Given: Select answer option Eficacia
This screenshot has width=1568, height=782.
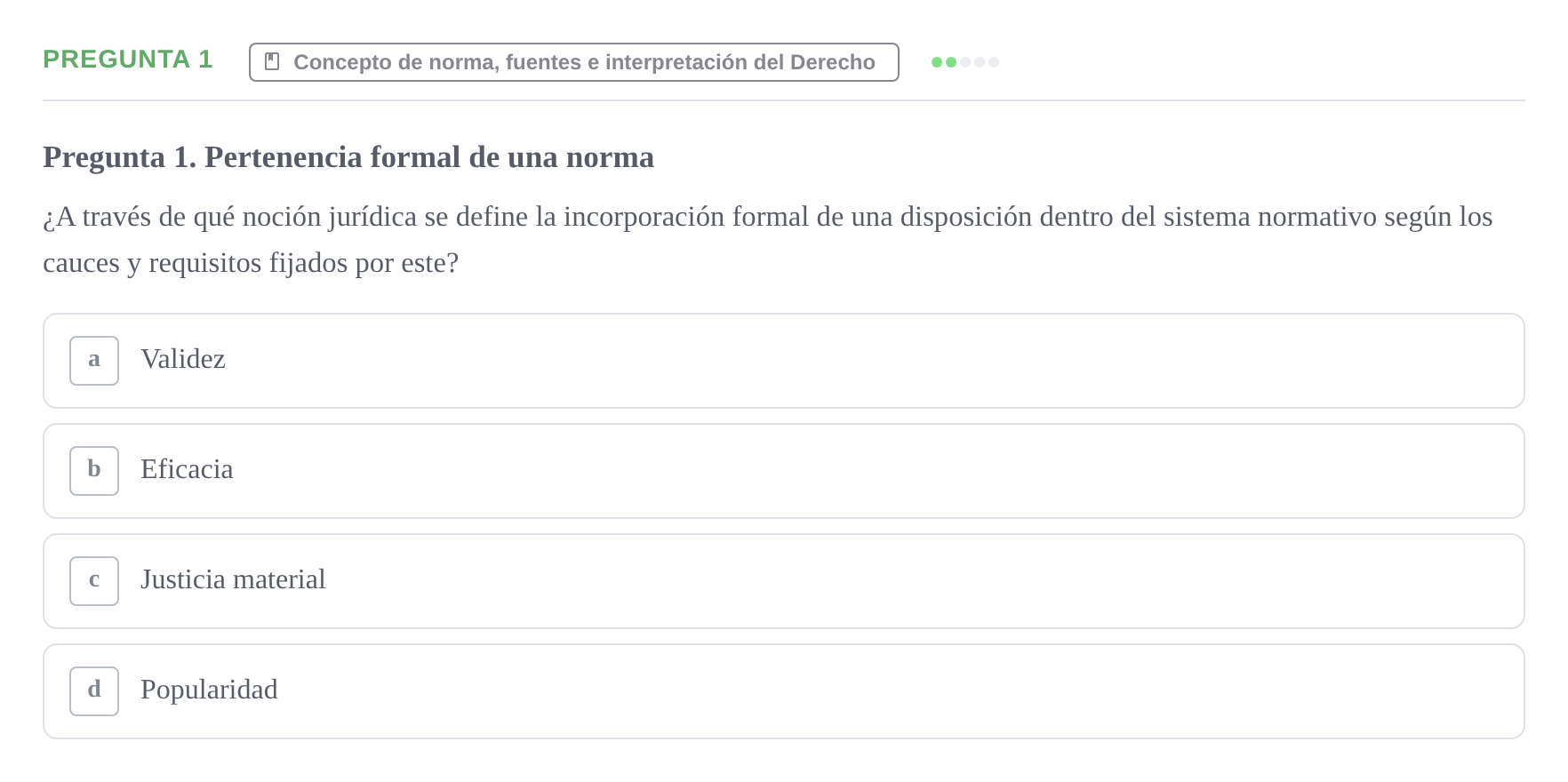Looking at the screenshot, I should pyautogui.click(x=783, y=471).
